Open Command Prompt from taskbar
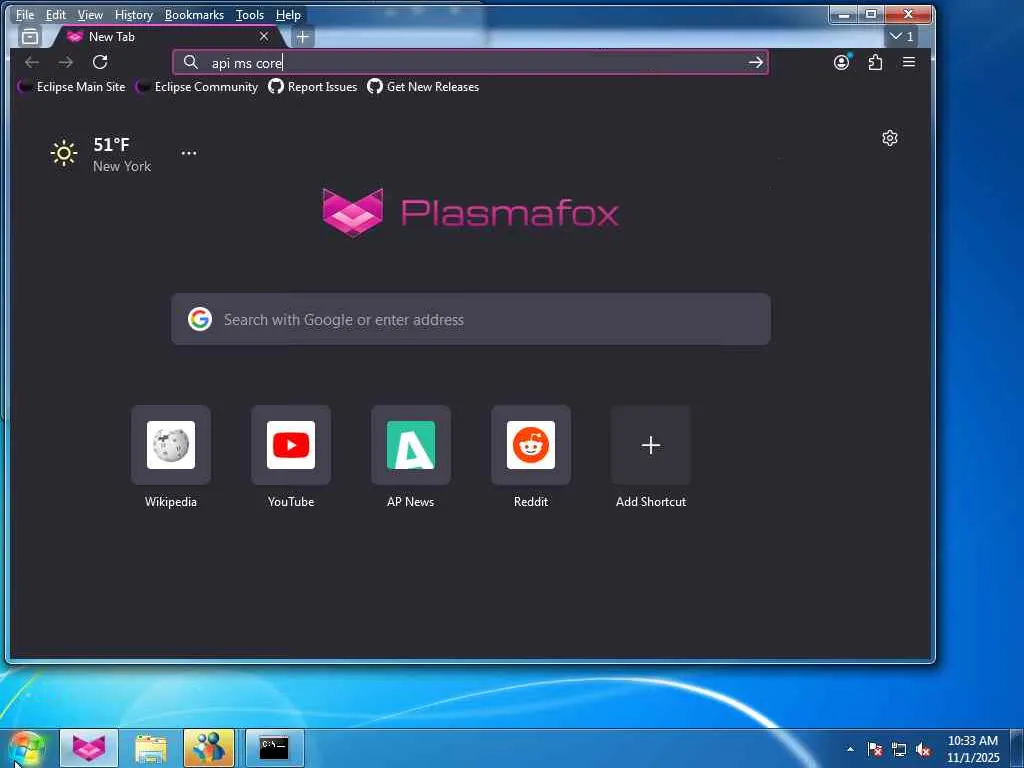 click(x=274, y=748)
